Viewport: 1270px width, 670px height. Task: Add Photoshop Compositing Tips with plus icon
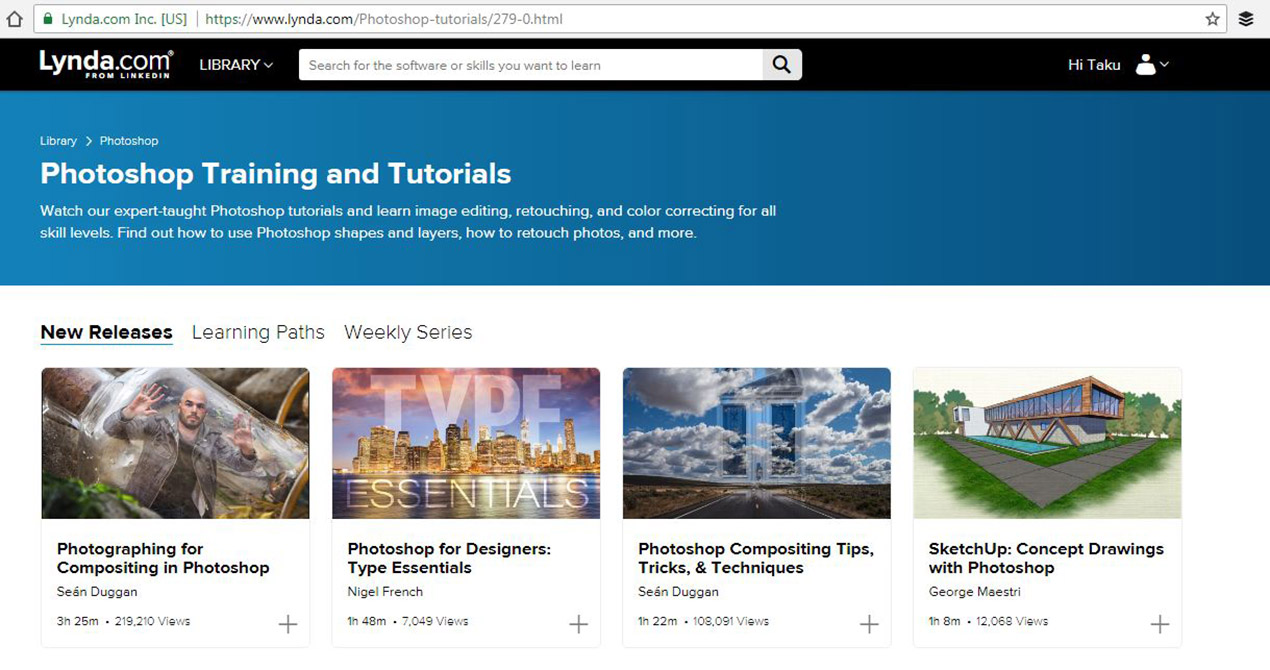869,624
